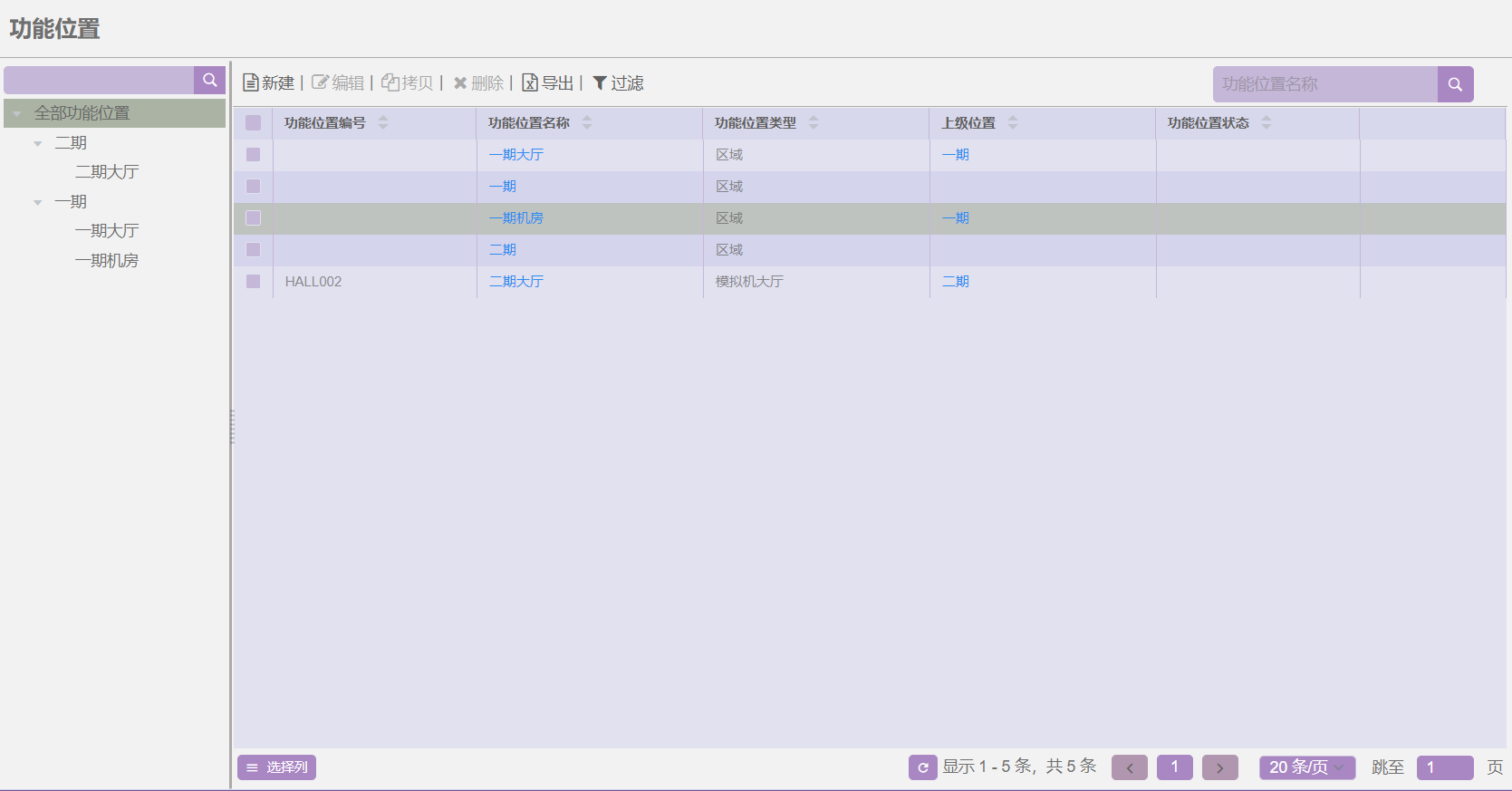1512x791 pixels.
Task: Check the row for 一期机房
Action: point(254,218)
